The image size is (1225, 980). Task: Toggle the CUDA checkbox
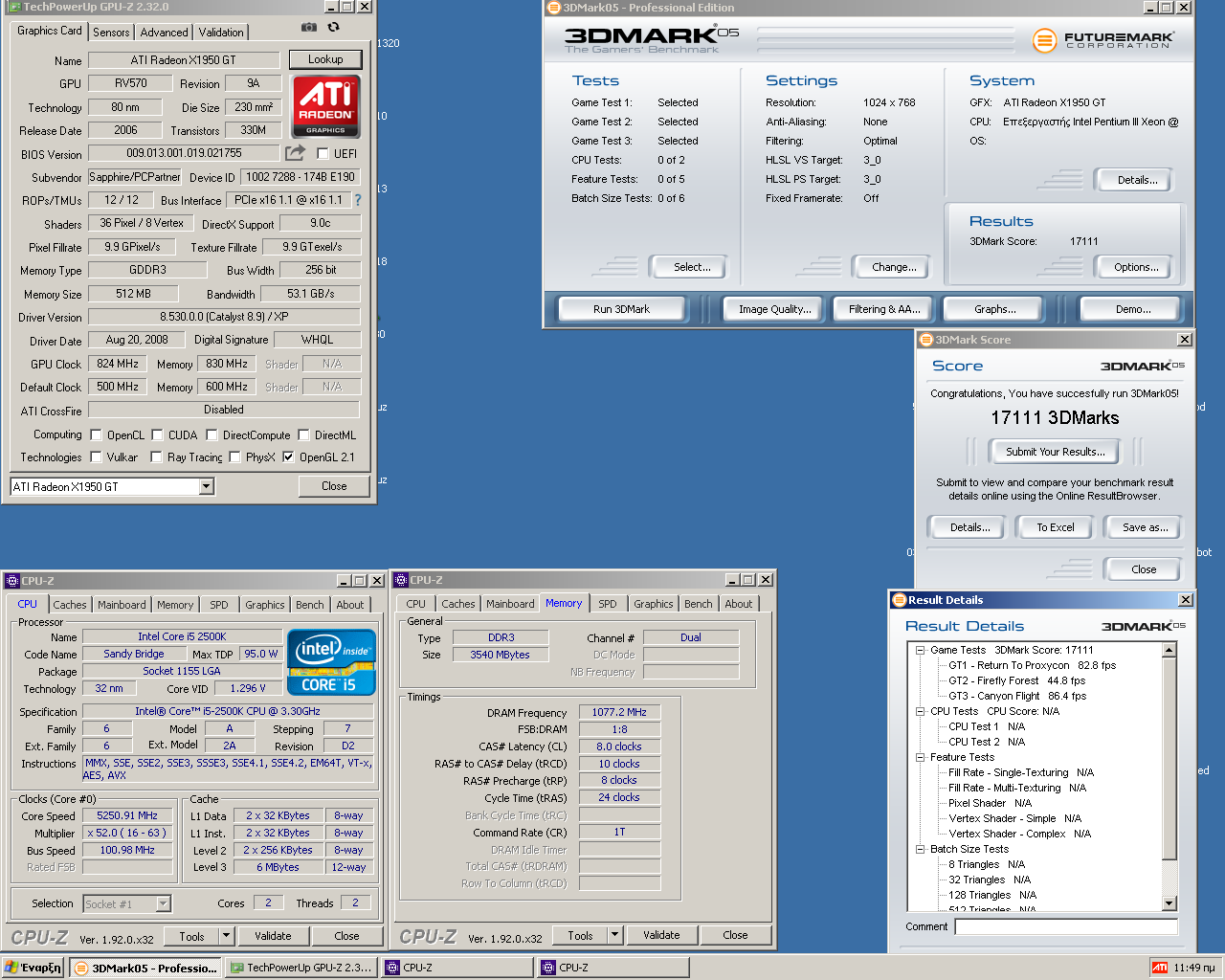157,434
